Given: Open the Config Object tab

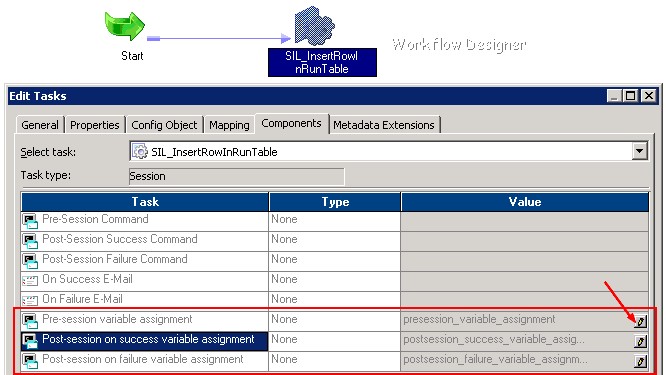Looking at the screenshot, I should [164, 125].
